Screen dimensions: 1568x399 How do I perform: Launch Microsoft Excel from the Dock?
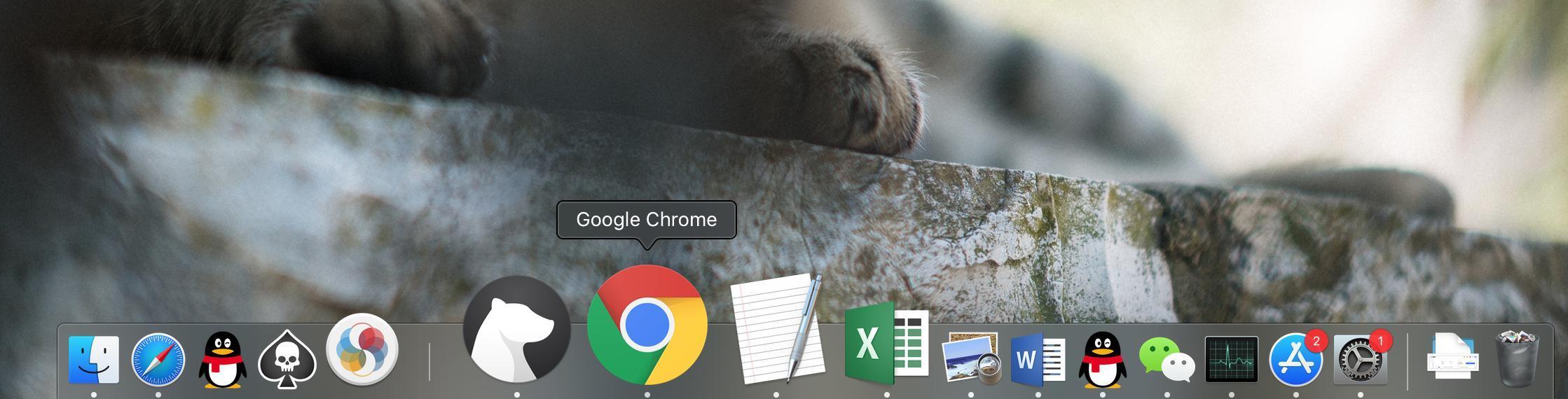887,343
